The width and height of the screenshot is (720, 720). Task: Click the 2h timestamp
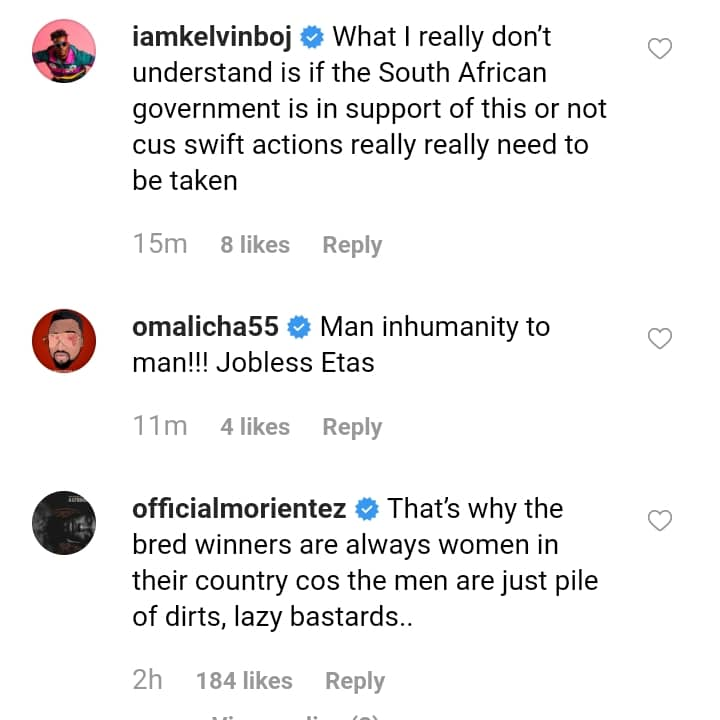pyautogui.click(x=147, y=681)
